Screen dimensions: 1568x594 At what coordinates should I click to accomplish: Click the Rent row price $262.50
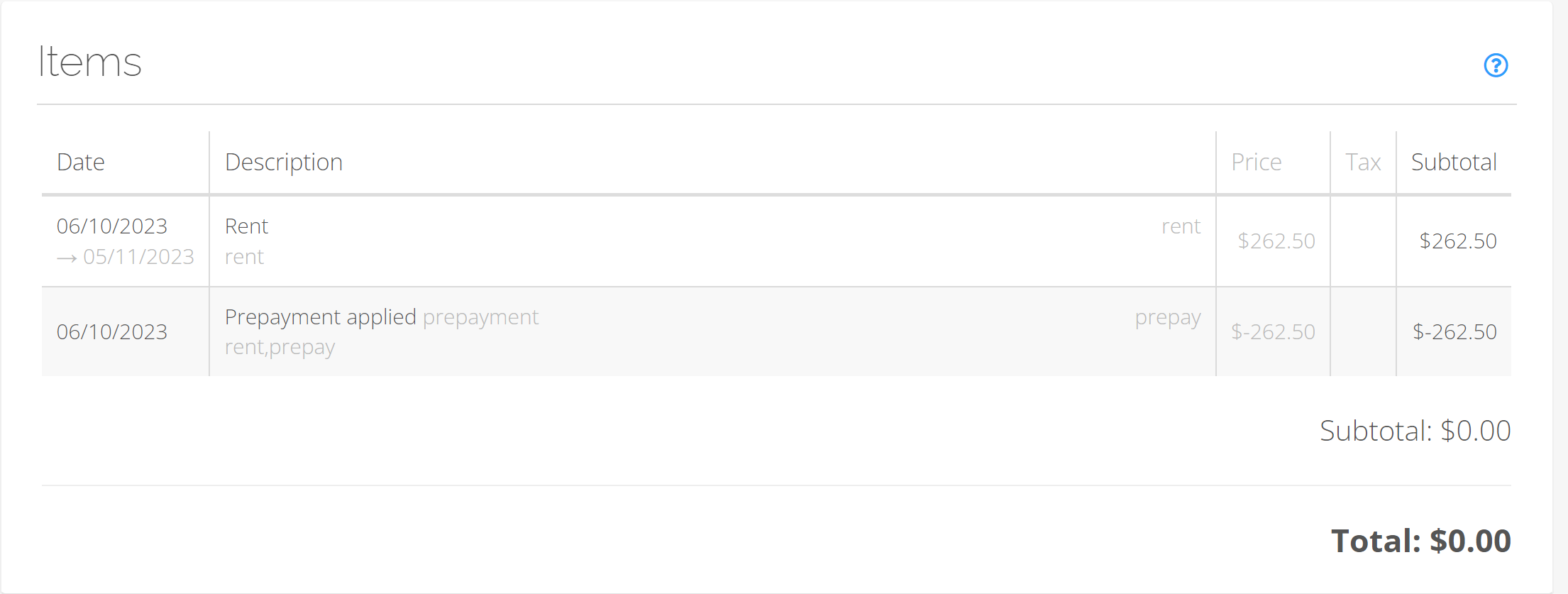pyautogui.click(x=1276, y=241)
